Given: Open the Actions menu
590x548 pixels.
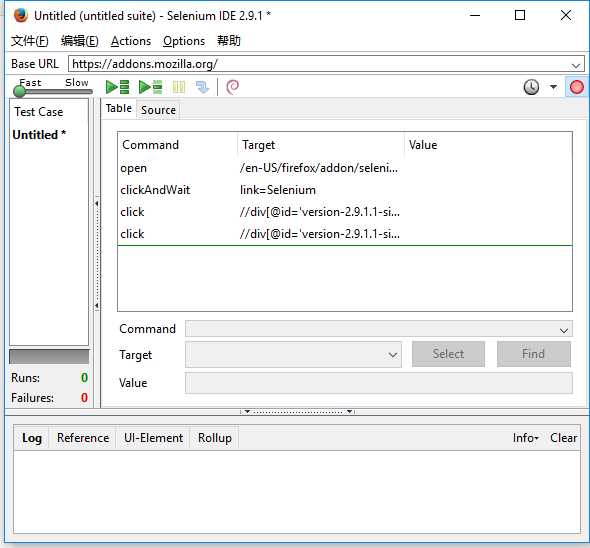Looking at the screenshot, I should pyautogui.click(x=131, y=41).
